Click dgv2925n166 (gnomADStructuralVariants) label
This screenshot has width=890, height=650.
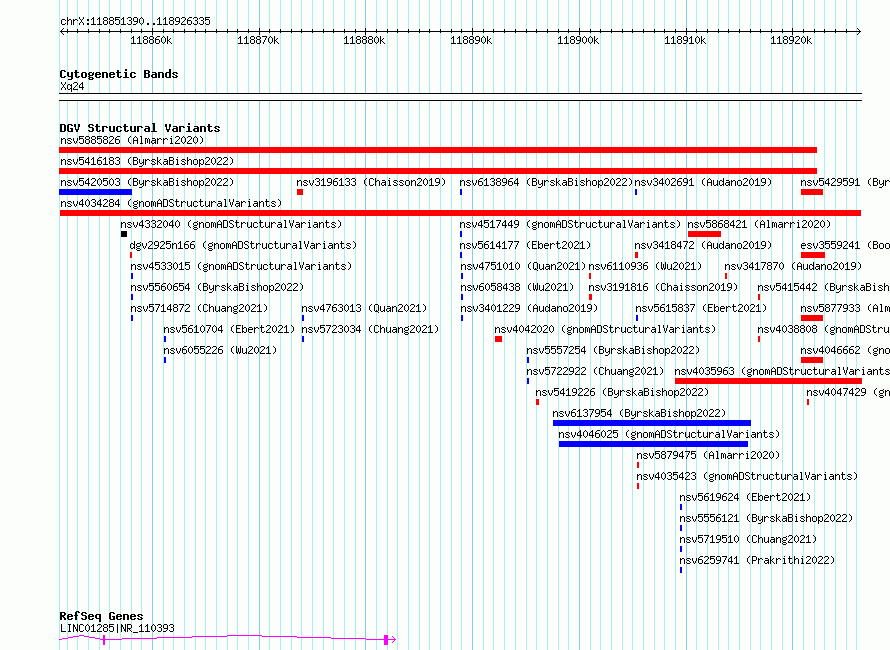click(243, 245)
